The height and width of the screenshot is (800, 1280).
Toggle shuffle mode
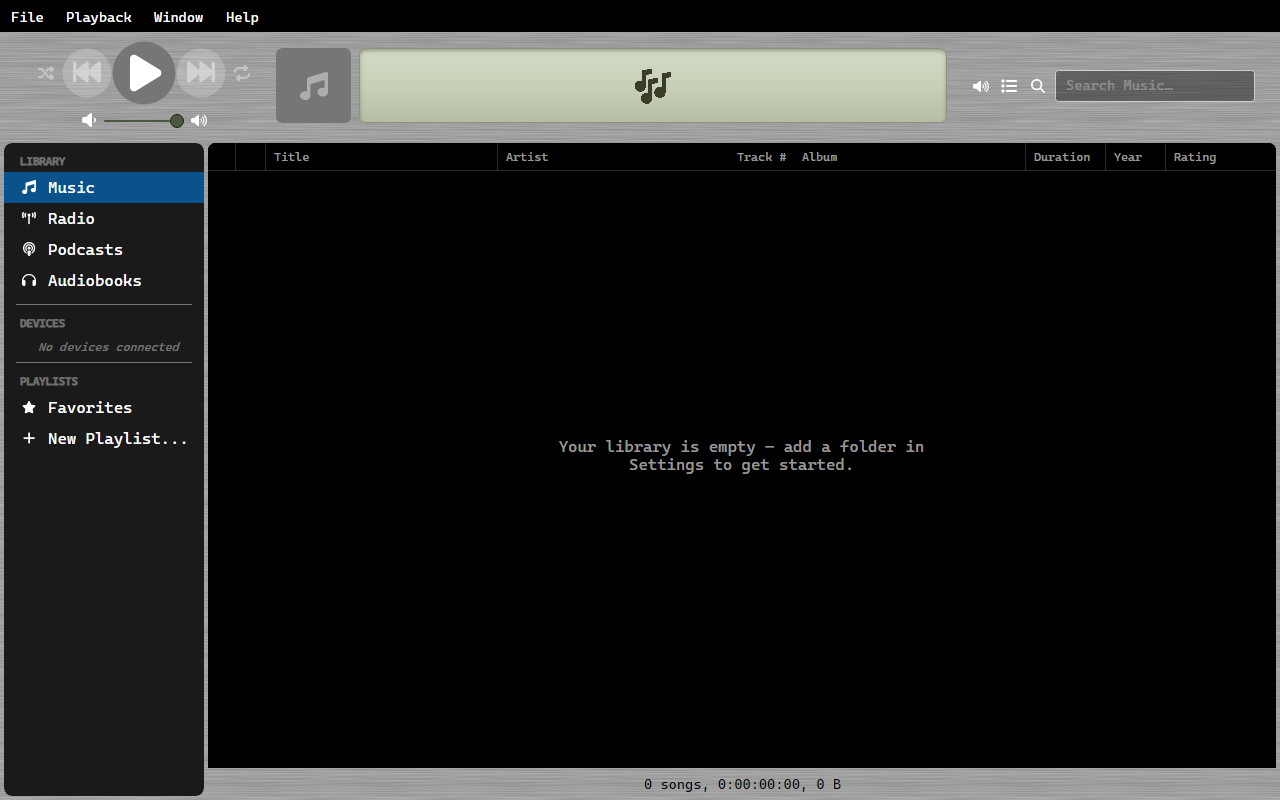point(46,73)
